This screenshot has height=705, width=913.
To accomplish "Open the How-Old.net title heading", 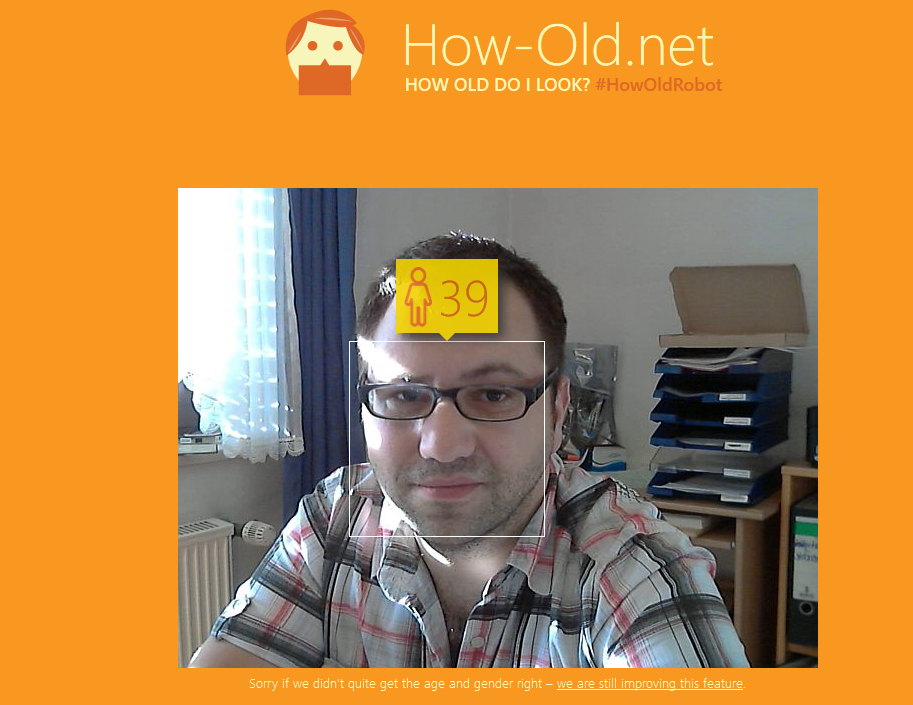I will (558, 46).
